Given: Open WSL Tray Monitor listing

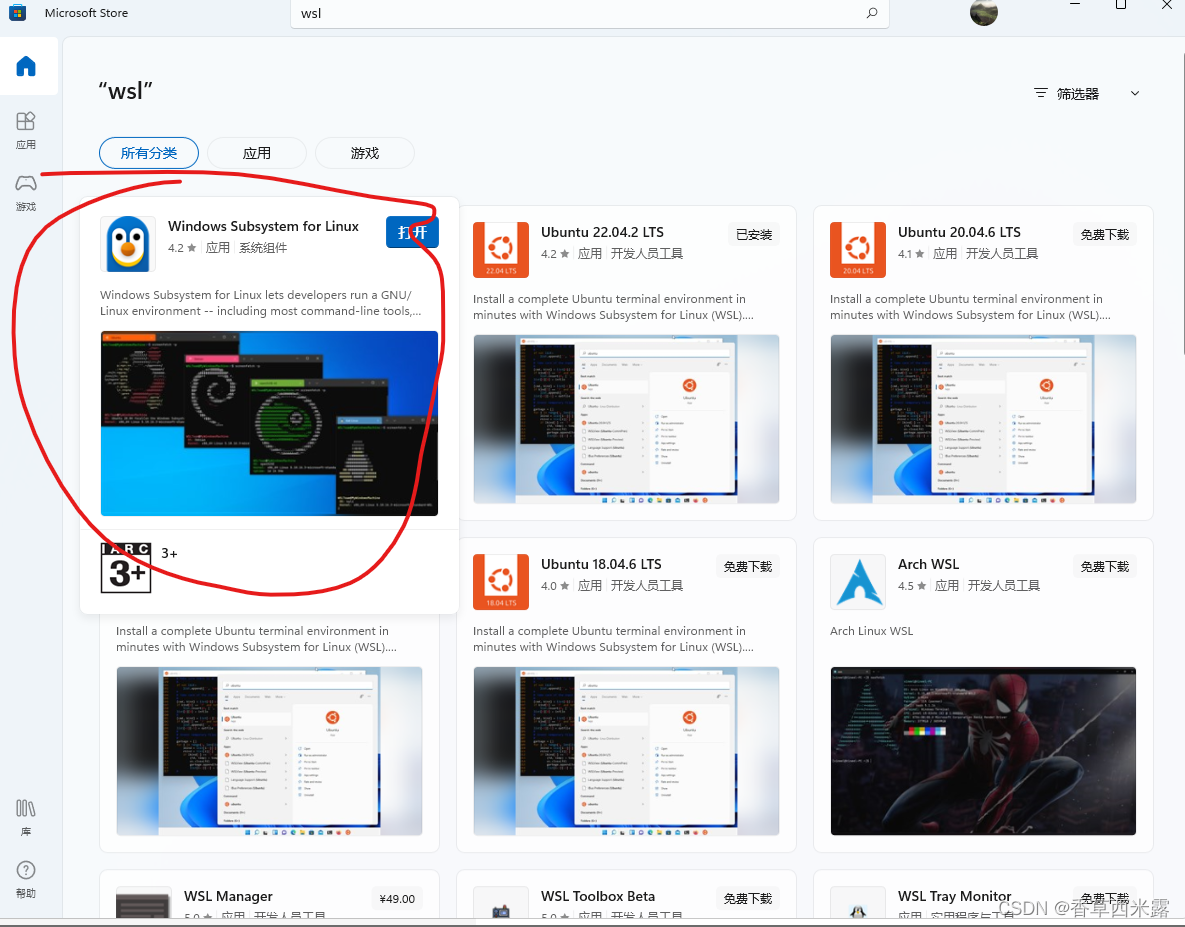Looking at the screenshot, I should pos(954,896).
